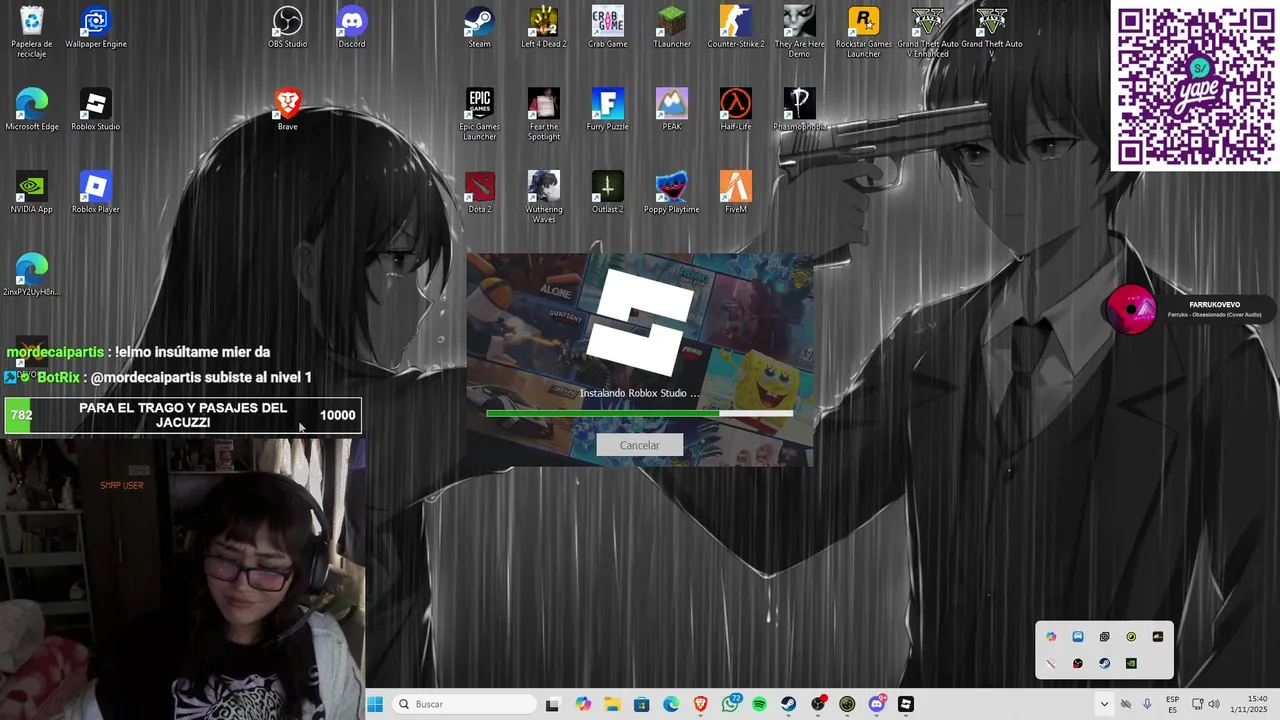The width and height of the screenshot is (1280, 720).
Task: Open the volume control in system tray
Action: click(x=1214, y=704)
